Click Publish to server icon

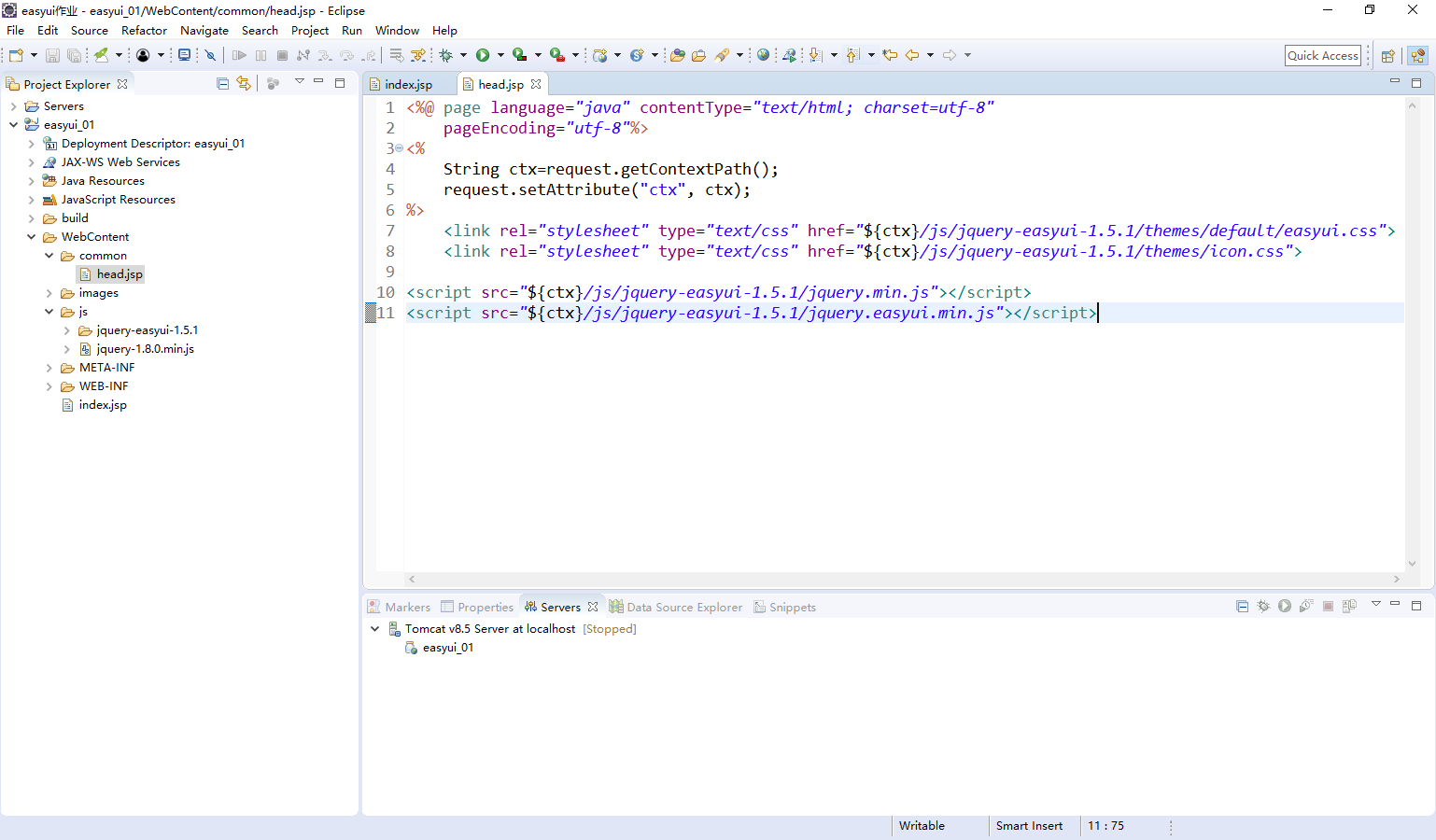(1349, 606)
